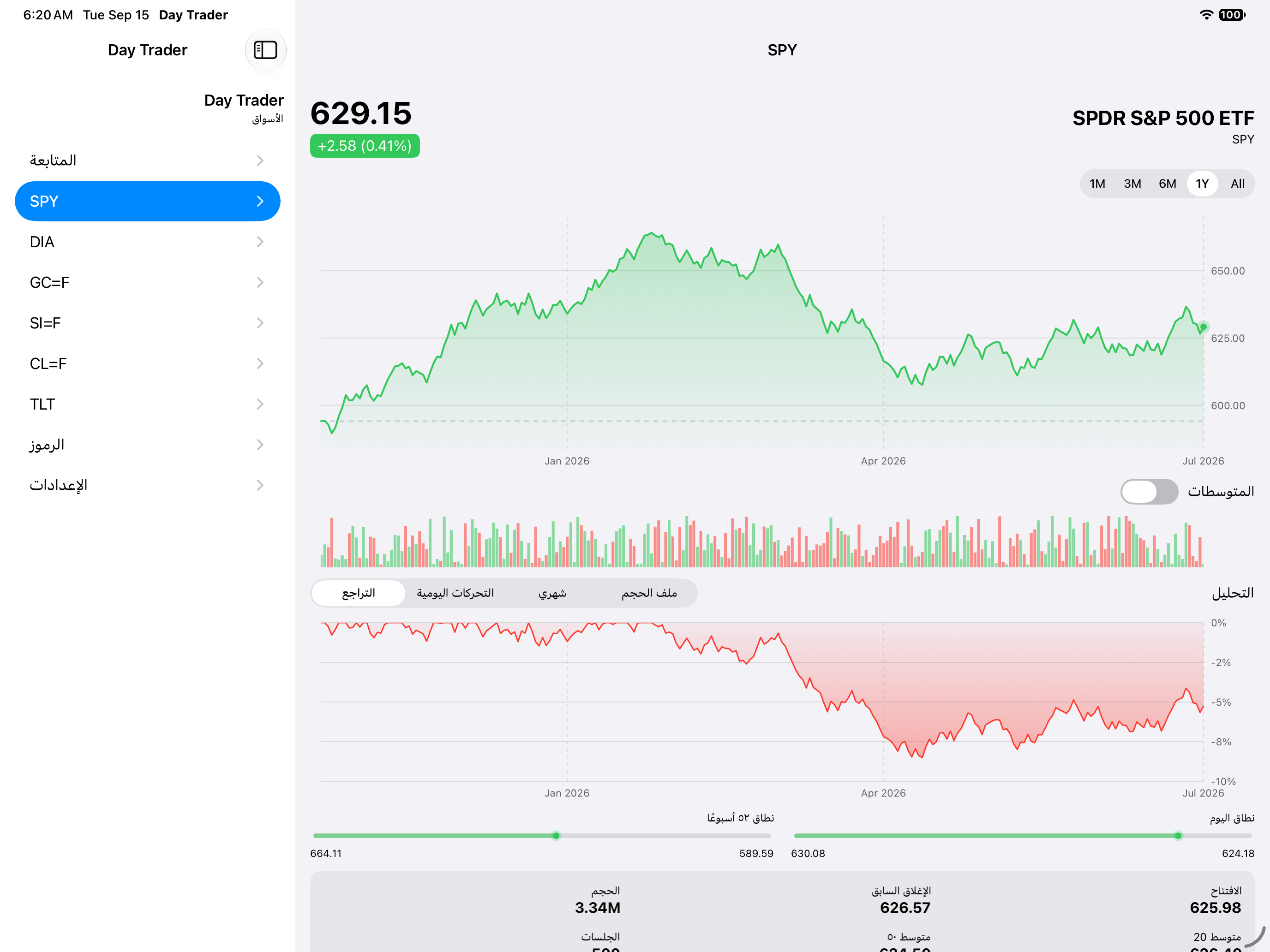Toggle the sidebar panel icon
The image size is (1270, 952).
tap(265, 50)
